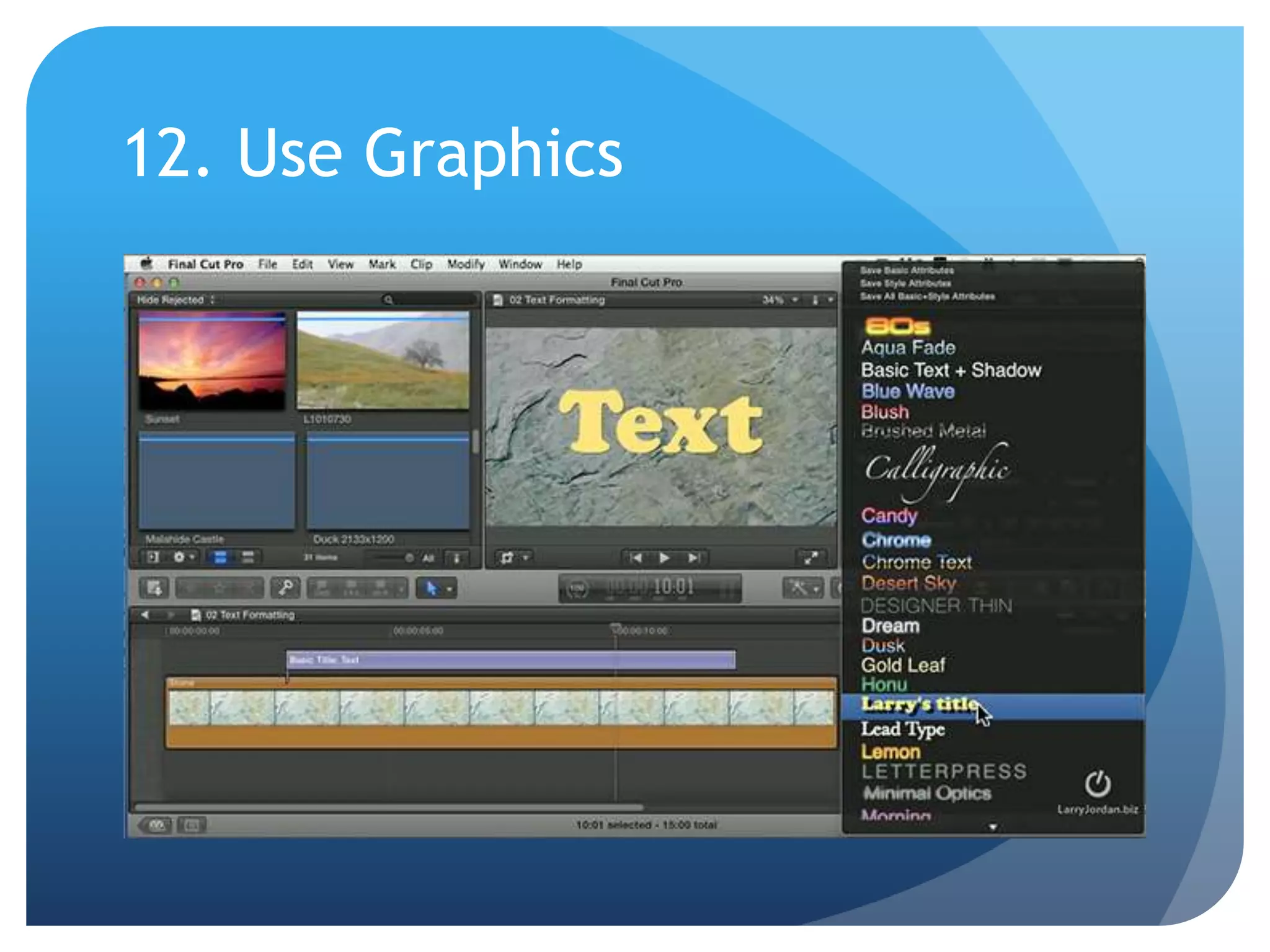Choose Save All Basic+Style Attributes
This screenshot has width=1270, height=952.
[927, 296]
